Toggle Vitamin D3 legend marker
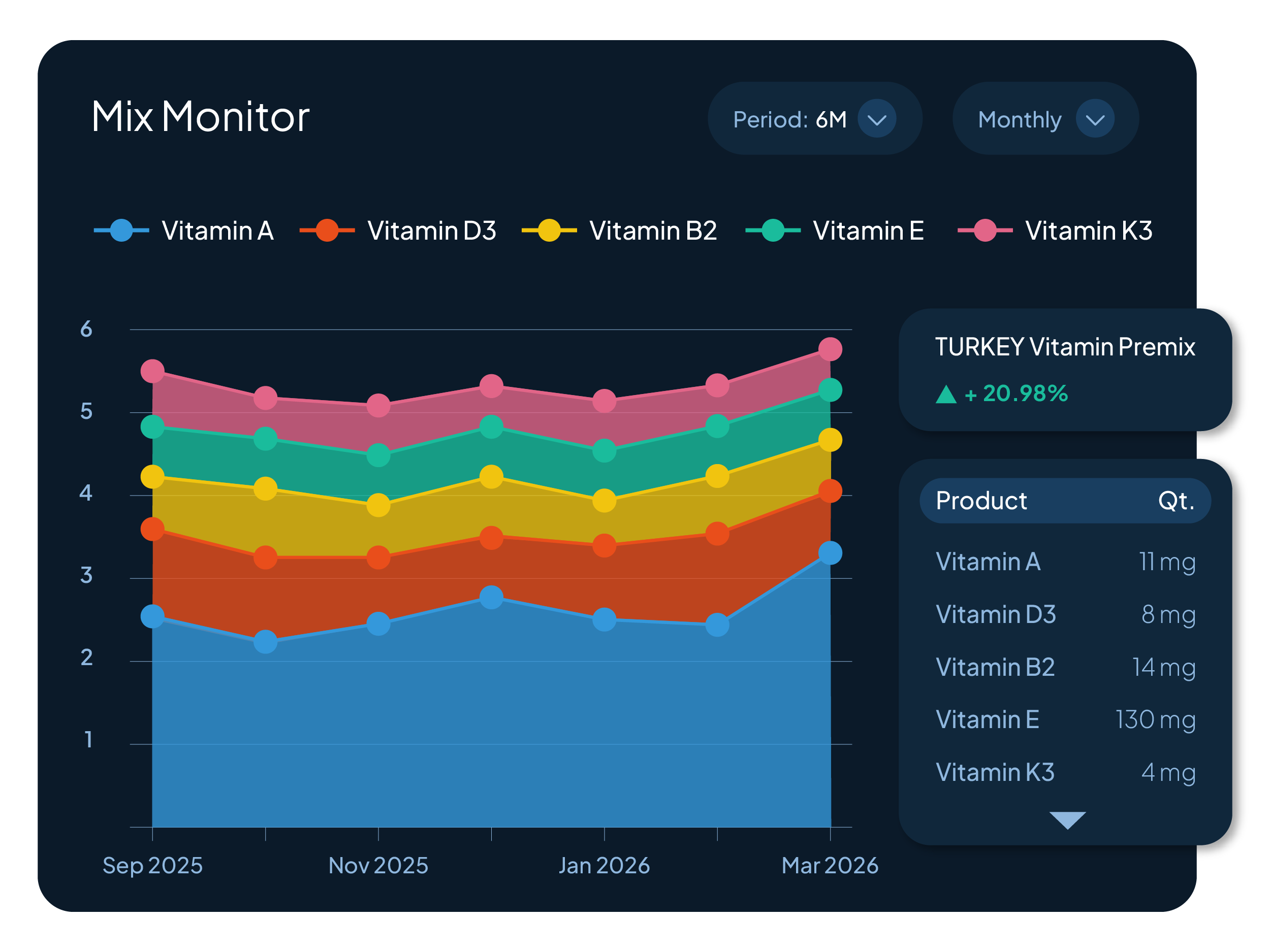This screenshot has width=1270, height=952. 327,231
